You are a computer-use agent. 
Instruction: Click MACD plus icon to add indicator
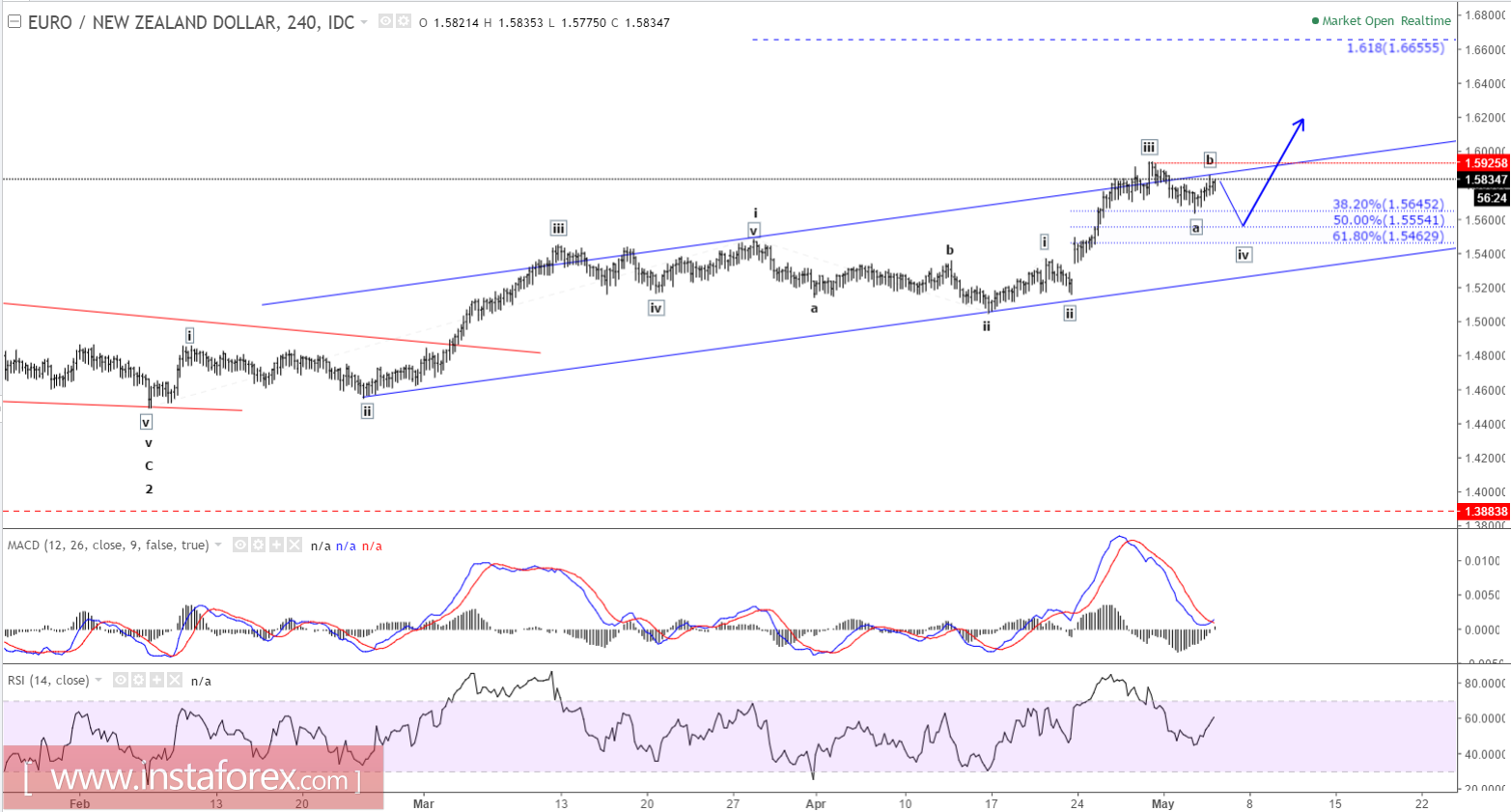pyautogui.click(x=276, y=545)
